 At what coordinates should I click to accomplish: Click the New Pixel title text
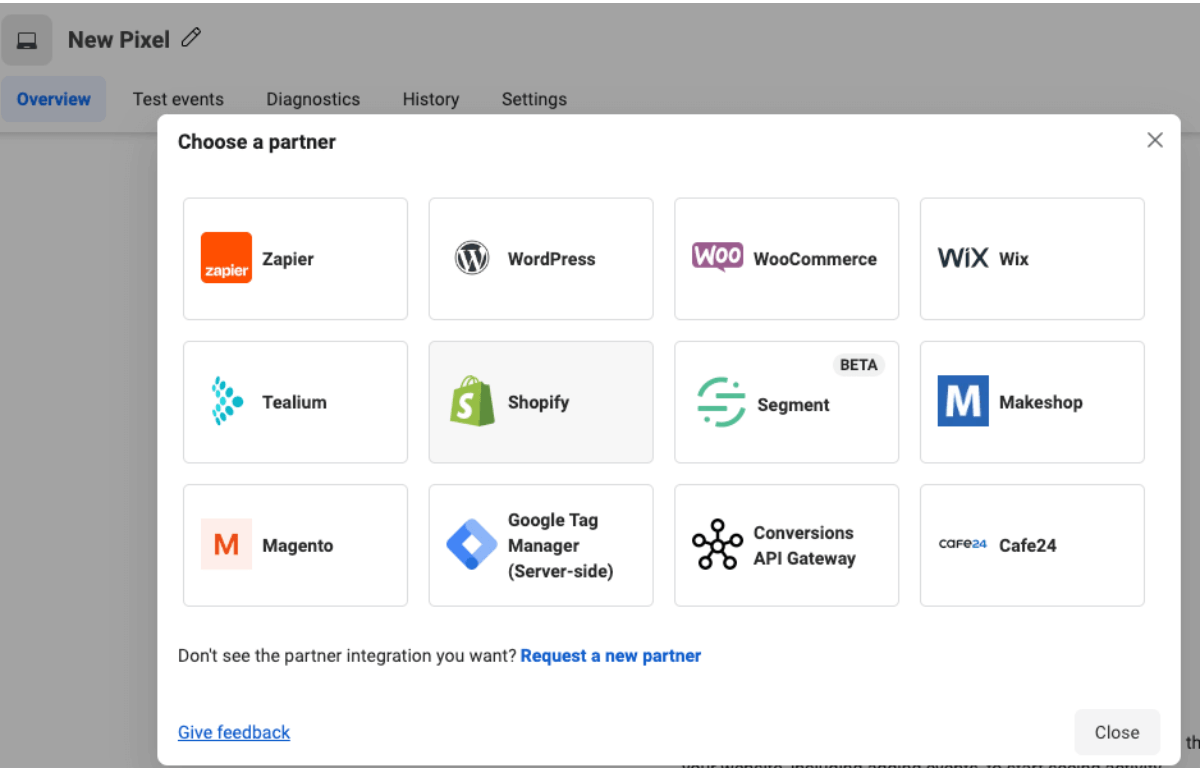tap(119, 40)
